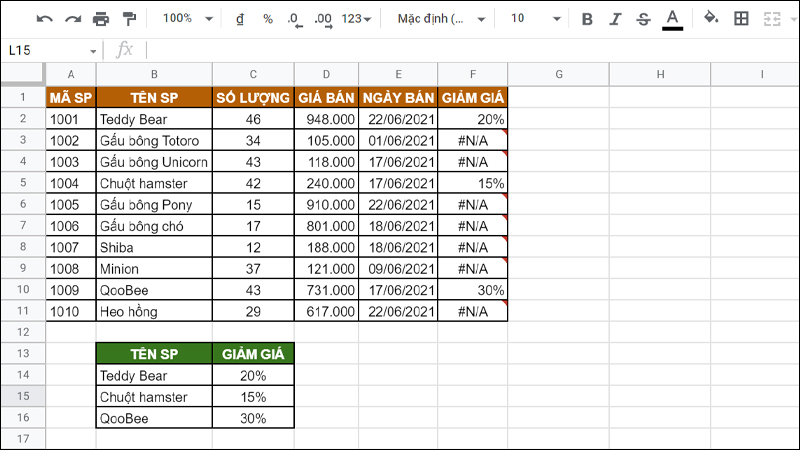800x450 pixels.
Task: Open the Name box dropdown arrow
Action: click(93, 51)
